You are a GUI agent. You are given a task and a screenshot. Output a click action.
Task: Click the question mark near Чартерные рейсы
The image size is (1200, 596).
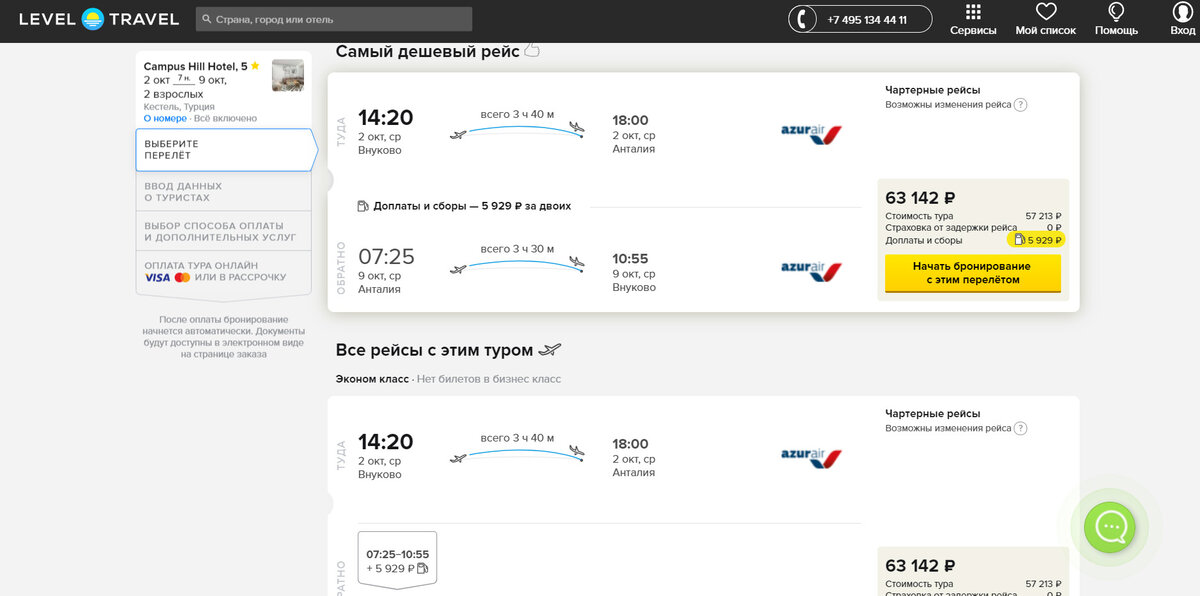point(1020,105)
